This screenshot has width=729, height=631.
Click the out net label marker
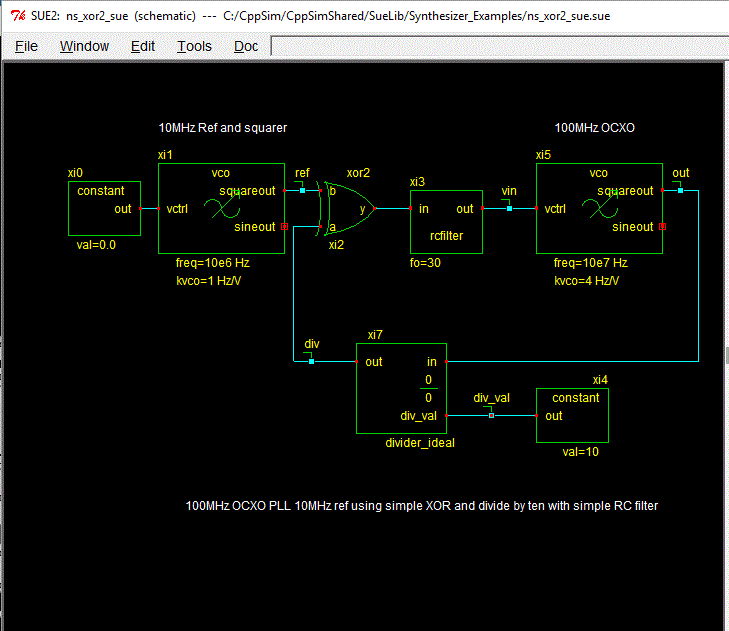(x=680, y=190)
